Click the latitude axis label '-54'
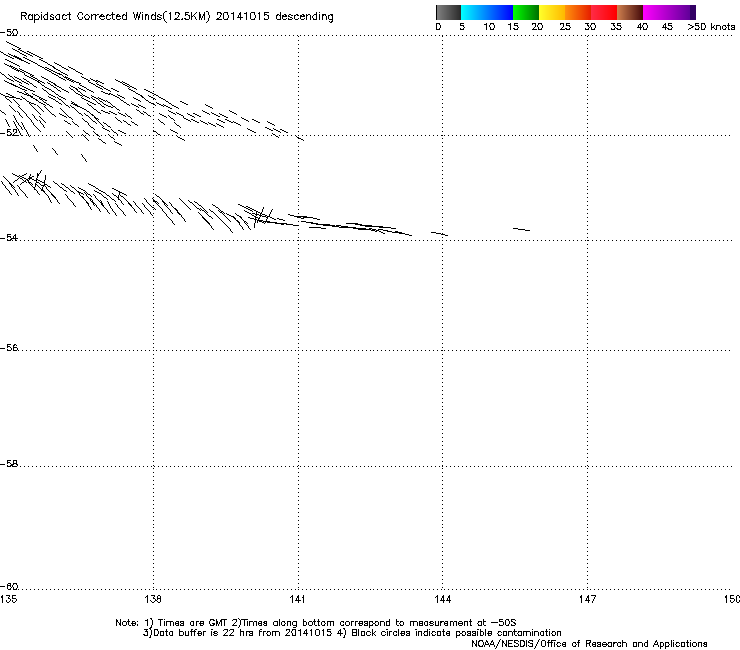This screenshot has width=740, height=650. pyautogui.click(x=9, y=238)
